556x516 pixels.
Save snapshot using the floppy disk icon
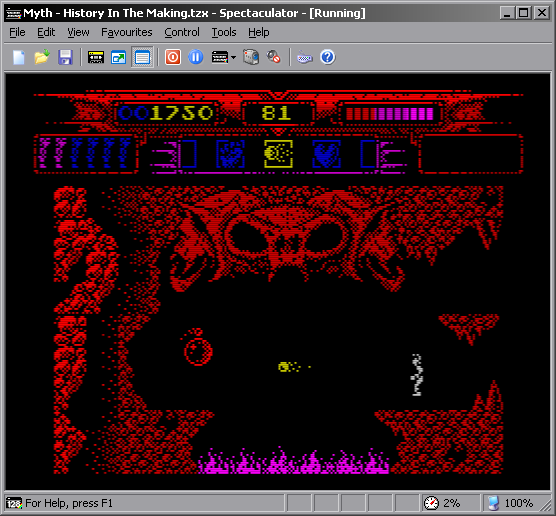(x=65, y=57)
